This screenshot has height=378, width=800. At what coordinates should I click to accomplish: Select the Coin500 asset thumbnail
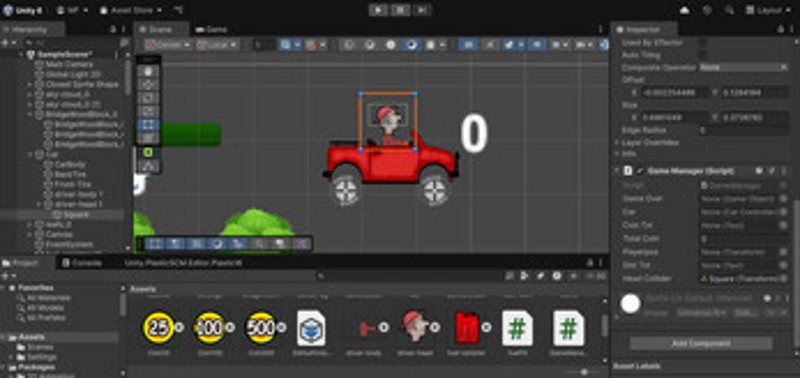[x=261, y=328]
